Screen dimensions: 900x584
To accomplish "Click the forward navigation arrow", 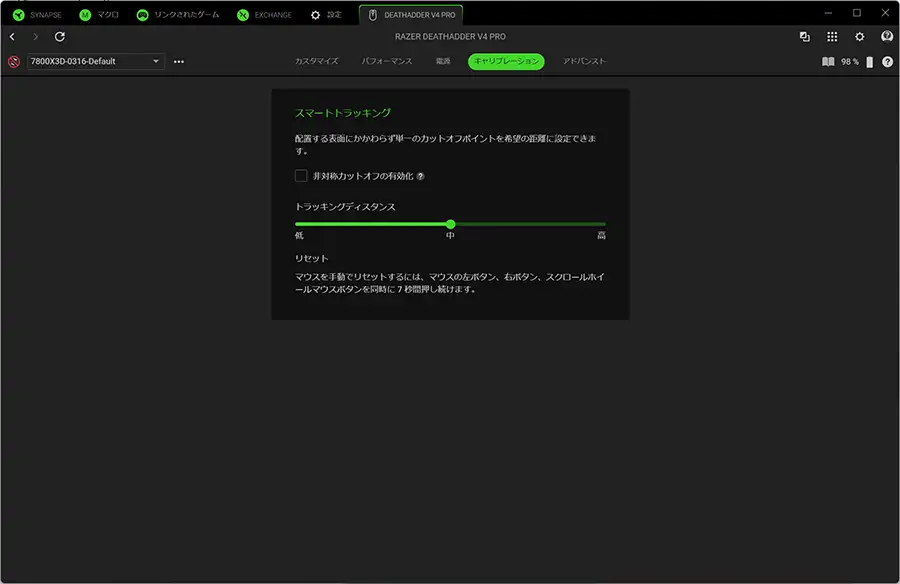I will [36, 37].
